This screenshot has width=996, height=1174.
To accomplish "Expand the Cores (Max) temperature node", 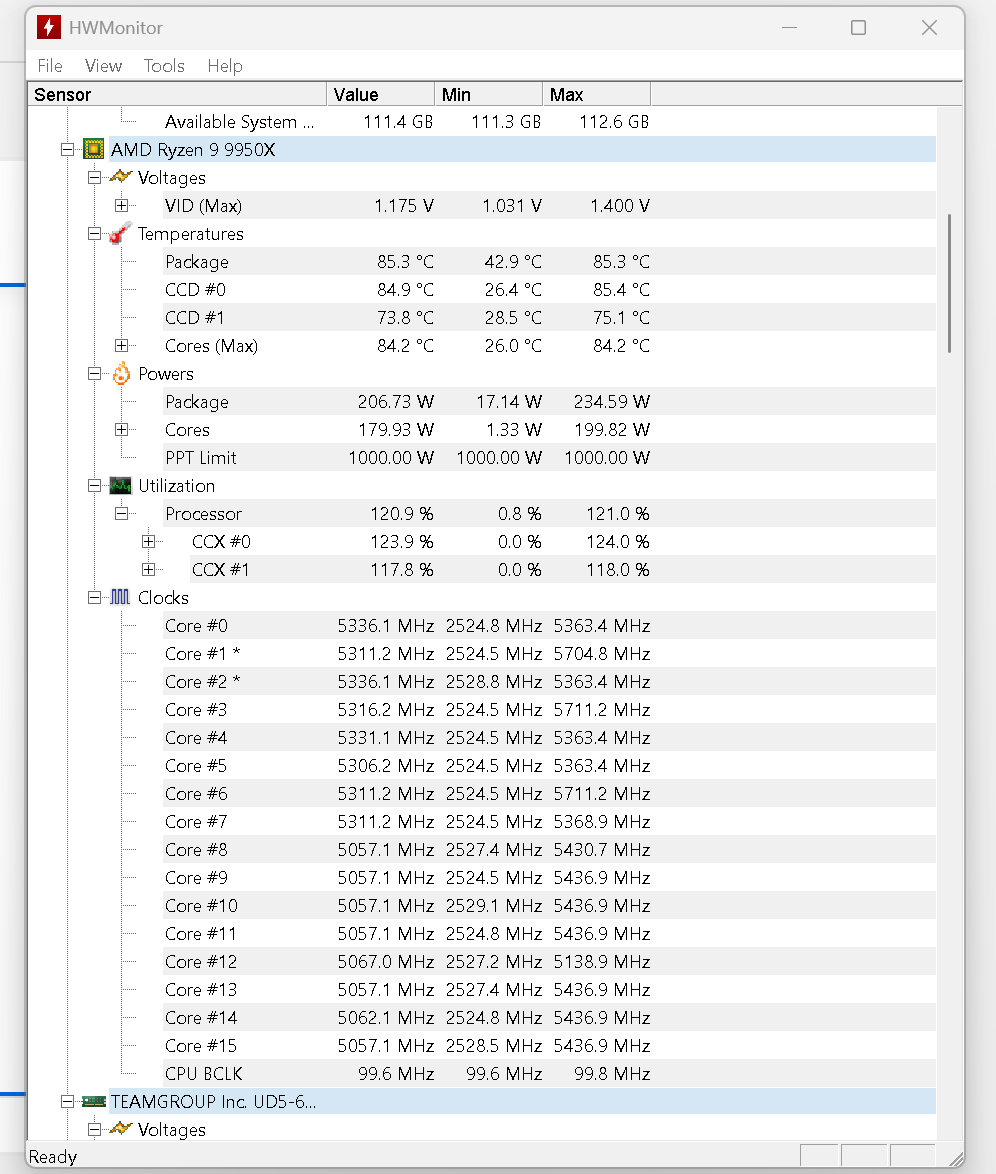I will click(121, 345).
